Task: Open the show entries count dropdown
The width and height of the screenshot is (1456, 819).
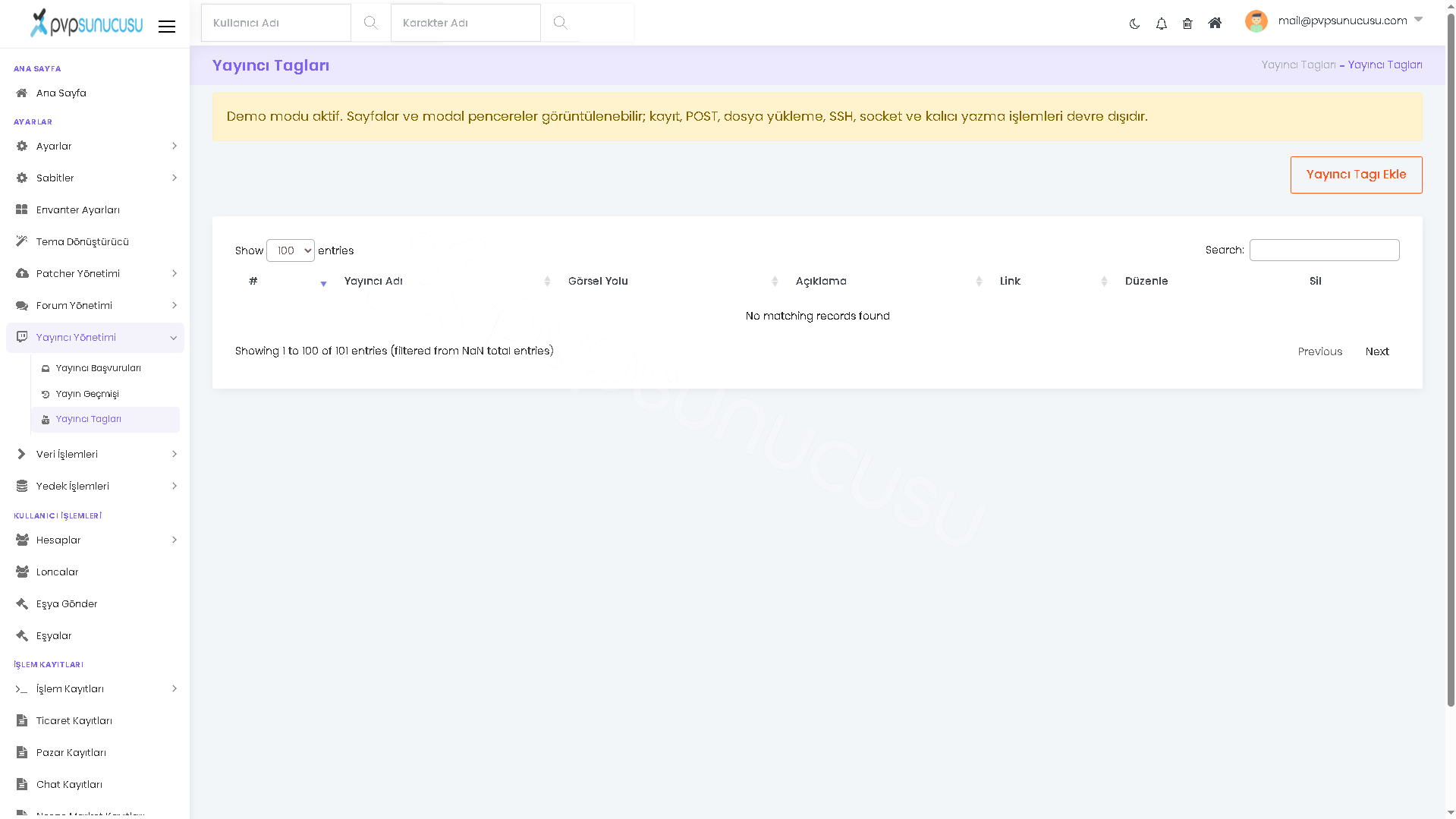Action: (x=291, y=250)
